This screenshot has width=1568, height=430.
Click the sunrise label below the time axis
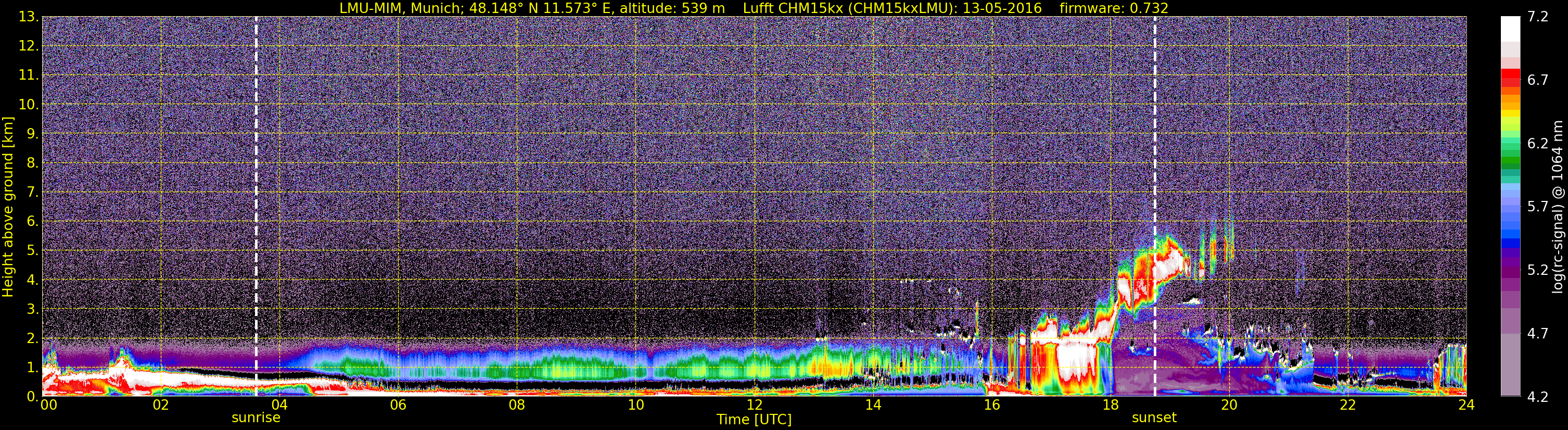click(x=256, y=418)
